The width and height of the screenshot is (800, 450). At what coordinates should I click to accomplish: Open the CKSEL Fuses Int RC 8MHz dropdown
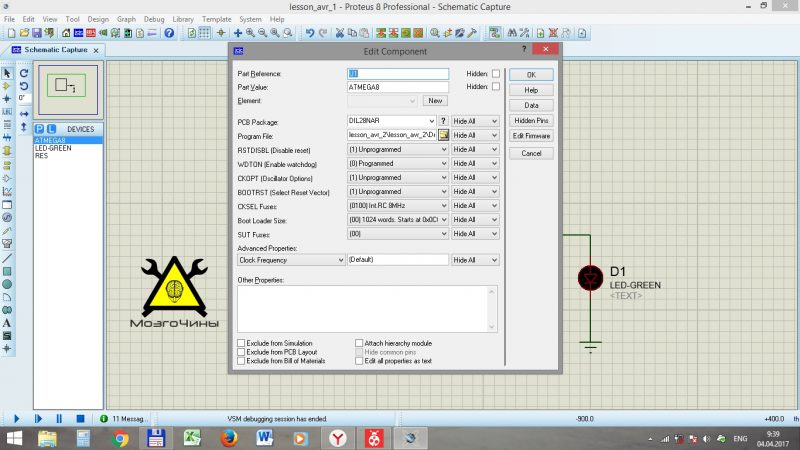coord(397,206)
